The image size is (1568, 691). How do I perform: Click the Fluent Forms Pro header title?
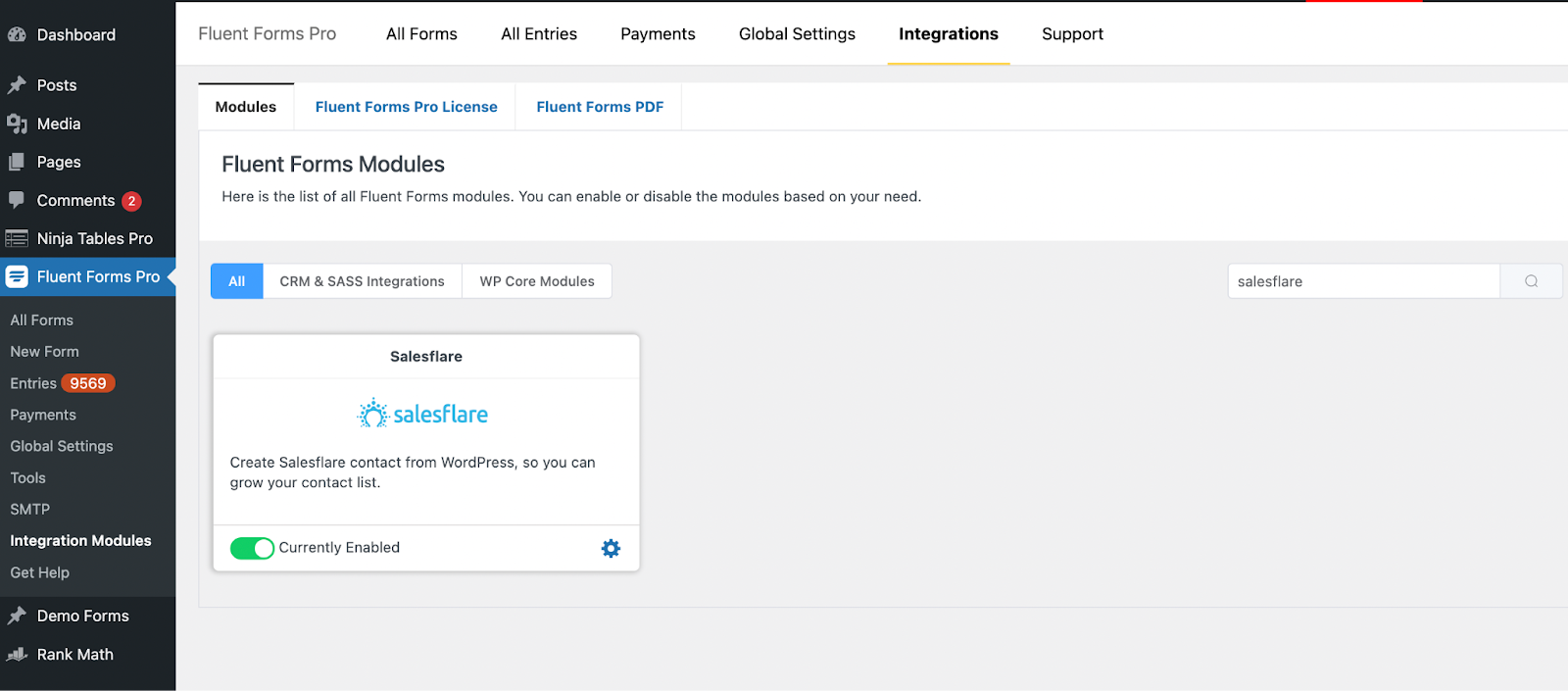pyautogui.click(x=267, y=34)
